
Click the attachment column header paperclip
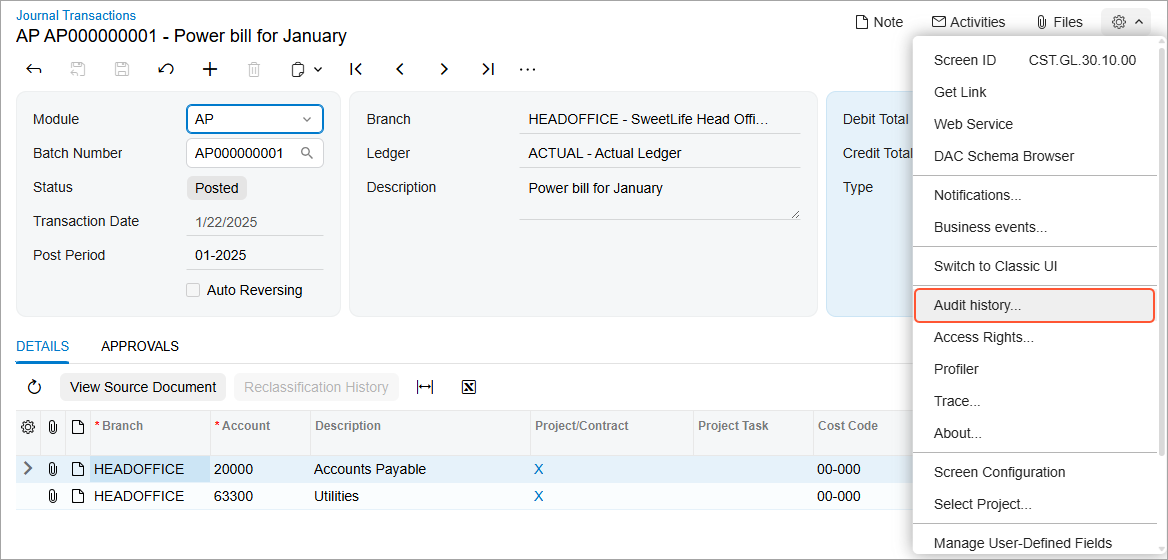pyautogui.click(x=53, y=427)
